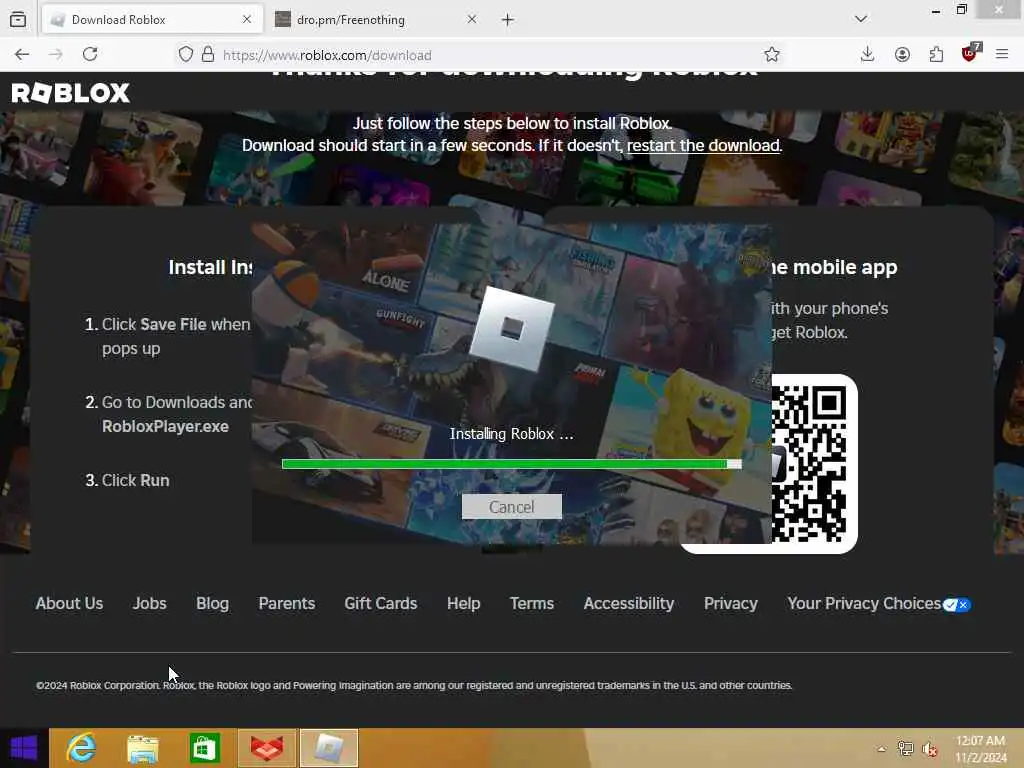Image resolution: width=1024 pixels, height=768 pixels.
Task: Open the Terms footer link
Action: 532,603
